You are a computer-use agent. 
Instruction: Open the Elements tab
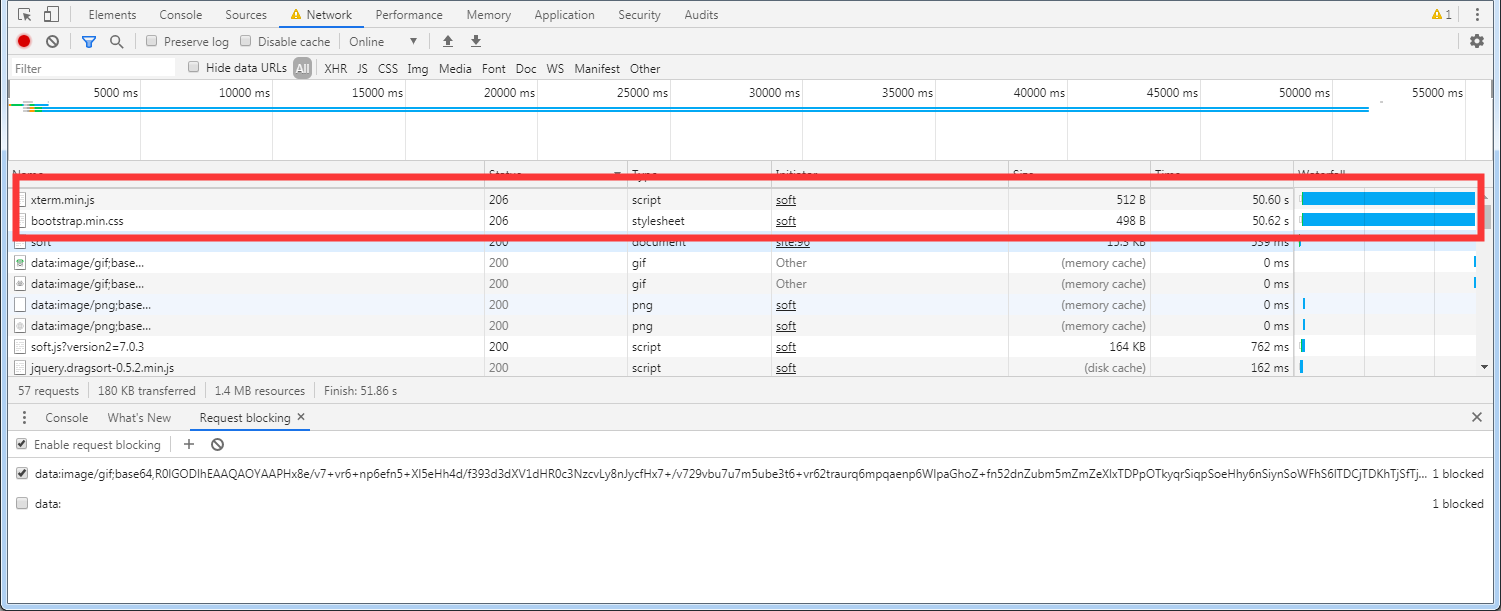pyautogui.click(x=112, y=14)
